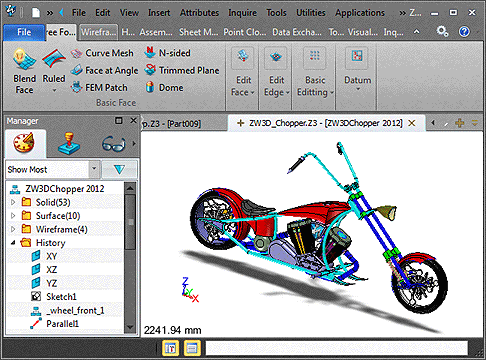Select the YZ datum plane
The image size is (486, 360).
coord(45,283)
